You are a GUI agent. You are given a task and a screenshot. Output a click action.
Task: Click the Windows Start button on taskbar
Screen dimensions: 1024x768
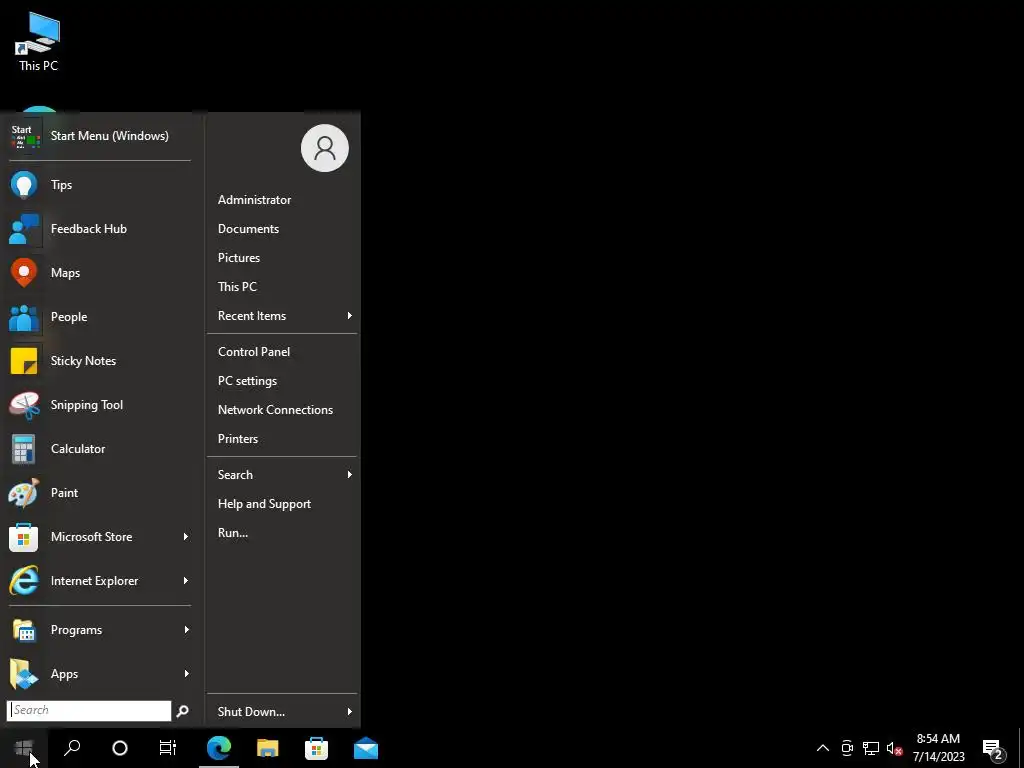(x=24, y=748)
